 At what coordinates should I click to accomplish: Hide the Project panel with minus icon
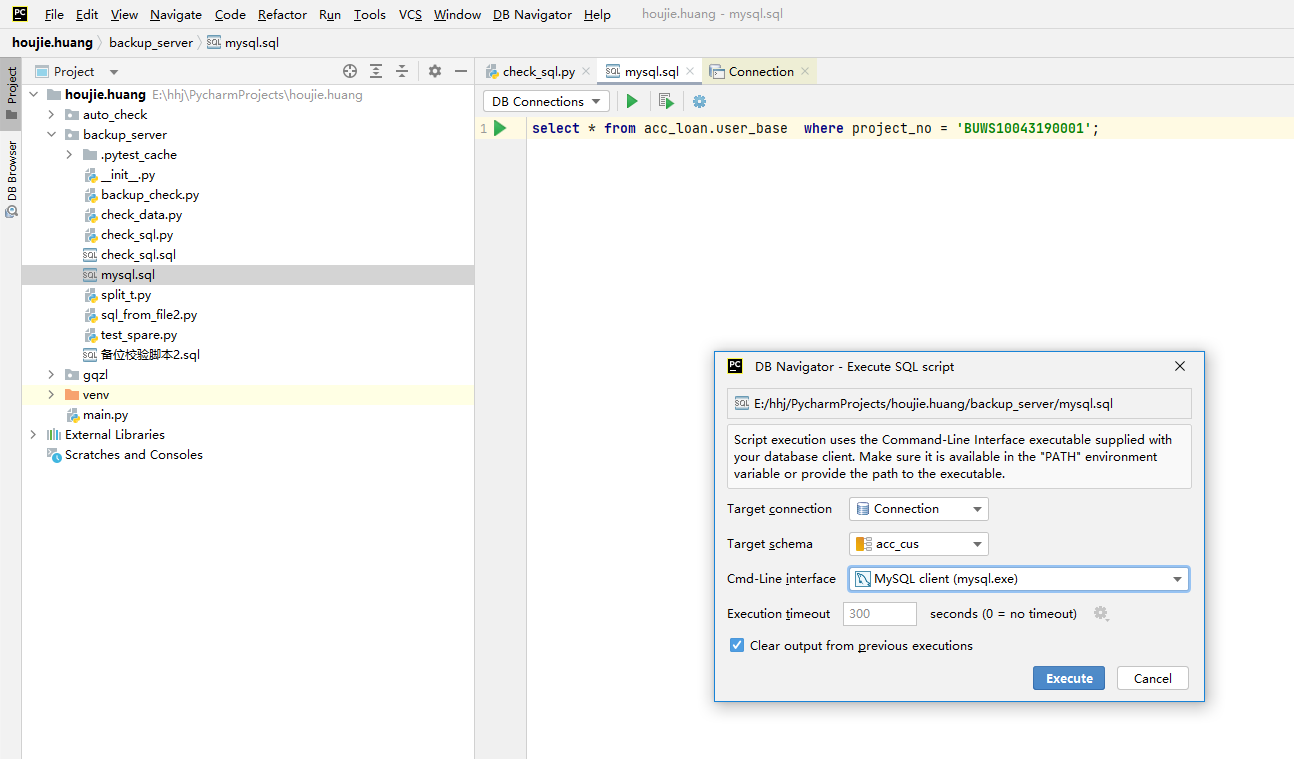[461, 71]
